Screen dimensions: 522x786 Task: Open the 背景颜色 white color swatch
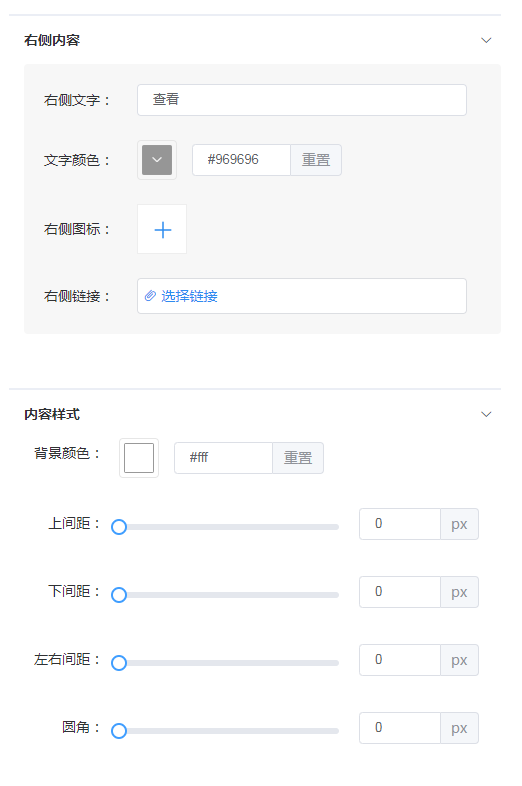139,458
